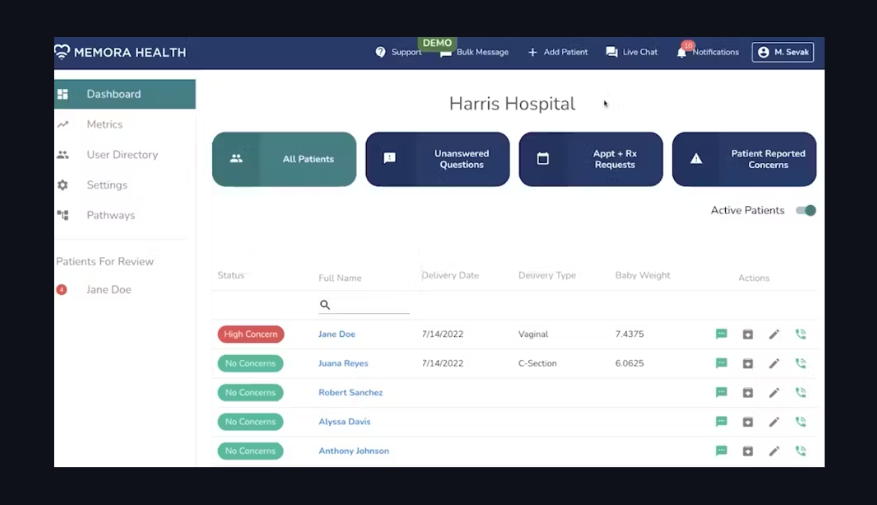Click the Memora Health heart logo
877x505 pixels.
pyautogui.click(x=62, y=51)
